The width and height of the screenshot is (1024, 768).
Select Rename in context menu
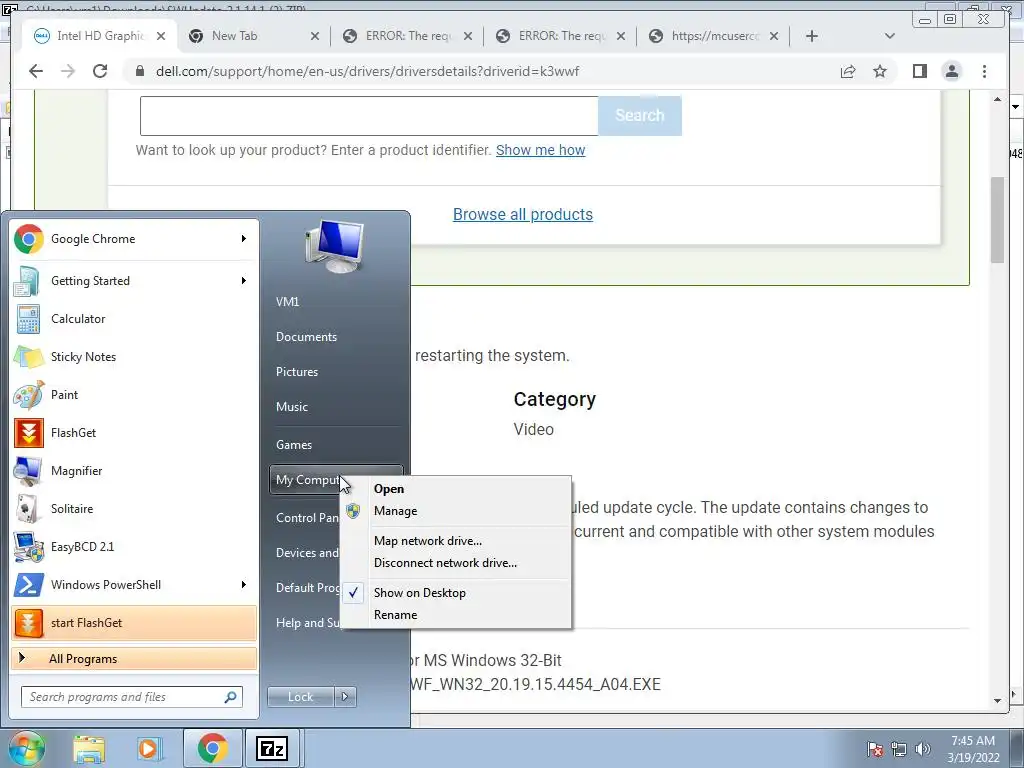(x=456, y=615)
